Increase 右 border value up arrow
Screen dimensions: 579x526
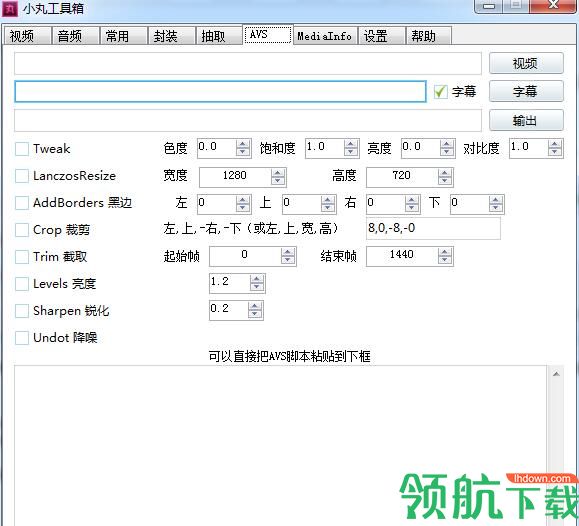411,200
